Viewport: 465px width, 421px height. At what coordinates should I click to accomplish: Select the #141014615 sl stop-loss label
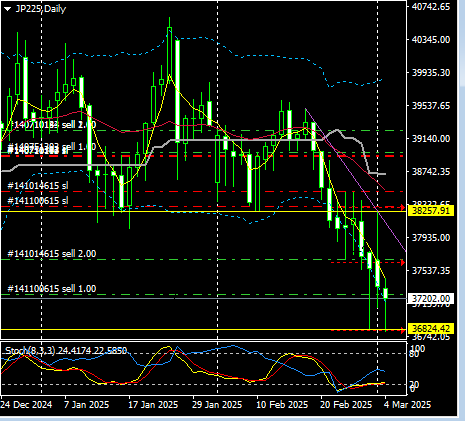tap(38, 186)
